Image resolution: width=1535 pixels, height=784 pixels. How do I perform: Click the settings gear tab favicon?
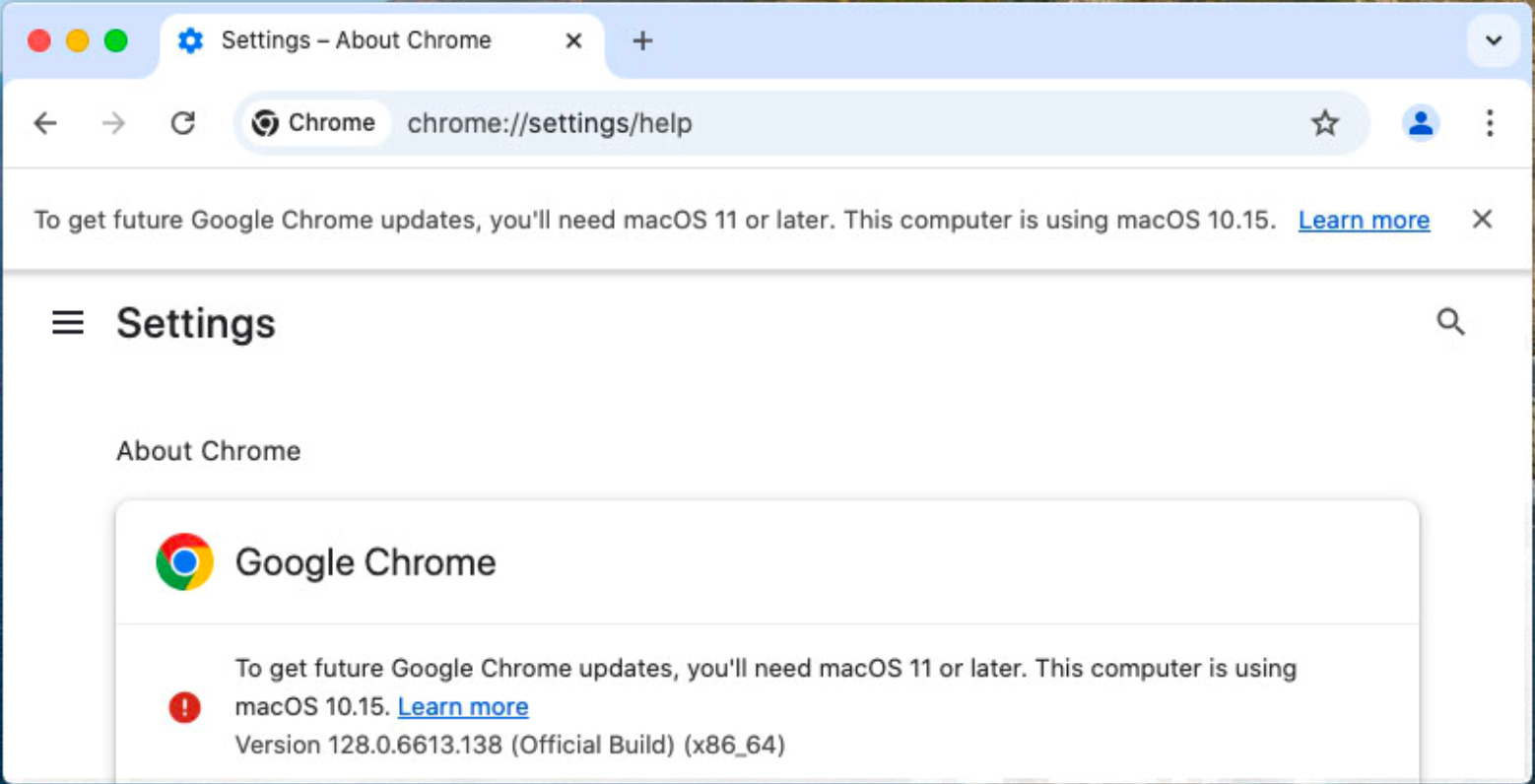(x=190, y=40)
